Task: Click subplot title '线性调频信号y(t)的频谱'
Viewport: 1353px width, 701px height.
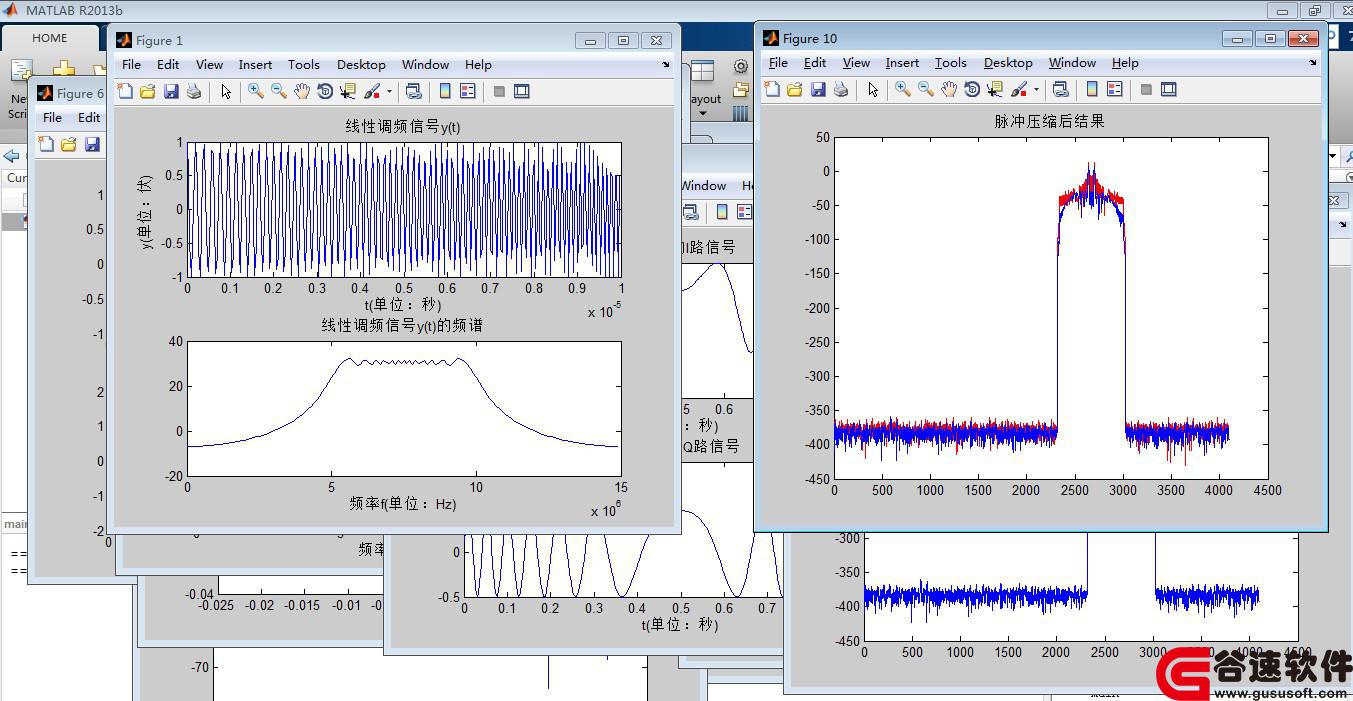Action: point(403,326)
